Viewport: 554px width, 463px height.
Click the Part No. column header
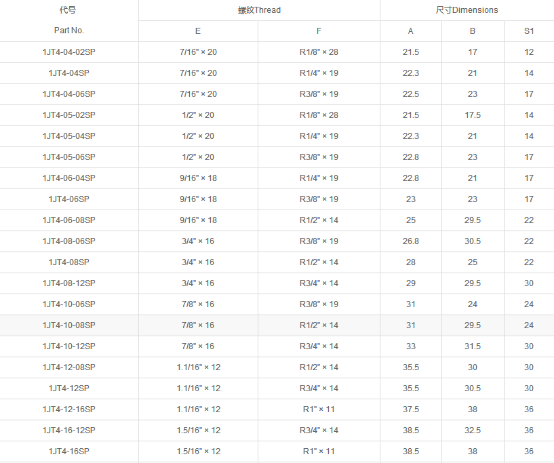click(x=69, y=30)
